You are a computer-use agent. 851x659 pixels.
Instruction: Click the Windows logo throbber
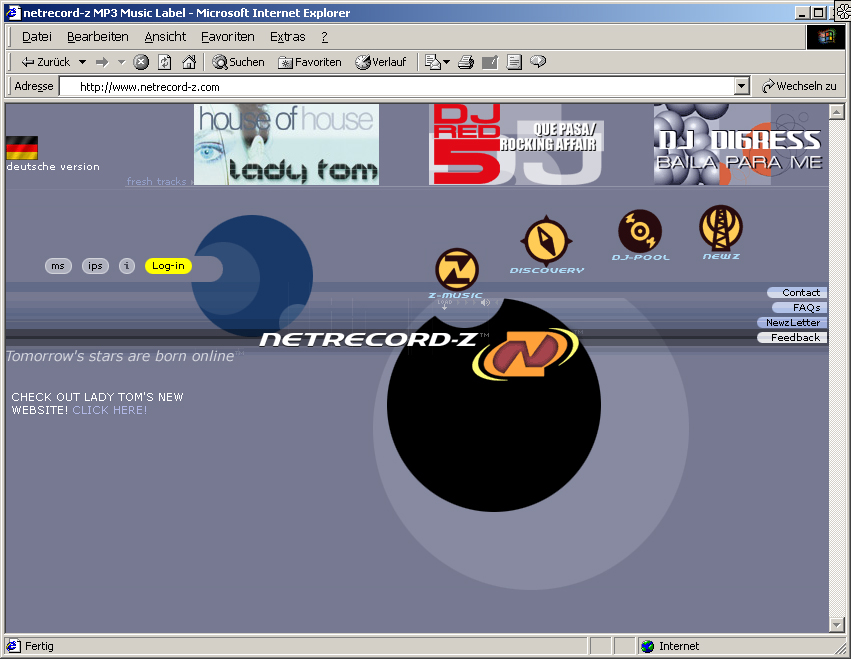825,37
